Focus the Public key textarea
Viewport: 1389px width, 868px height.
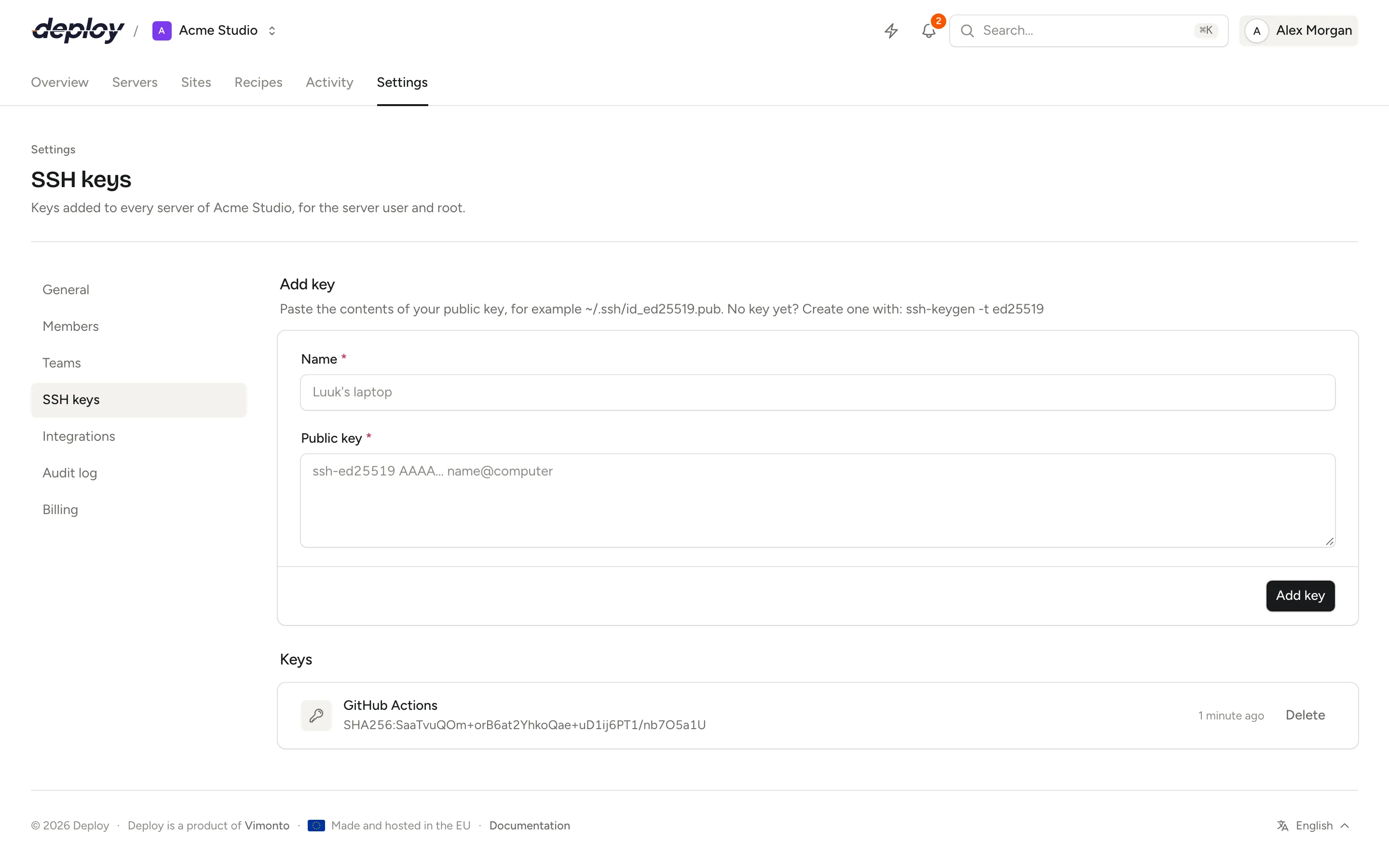click(817, 501)
